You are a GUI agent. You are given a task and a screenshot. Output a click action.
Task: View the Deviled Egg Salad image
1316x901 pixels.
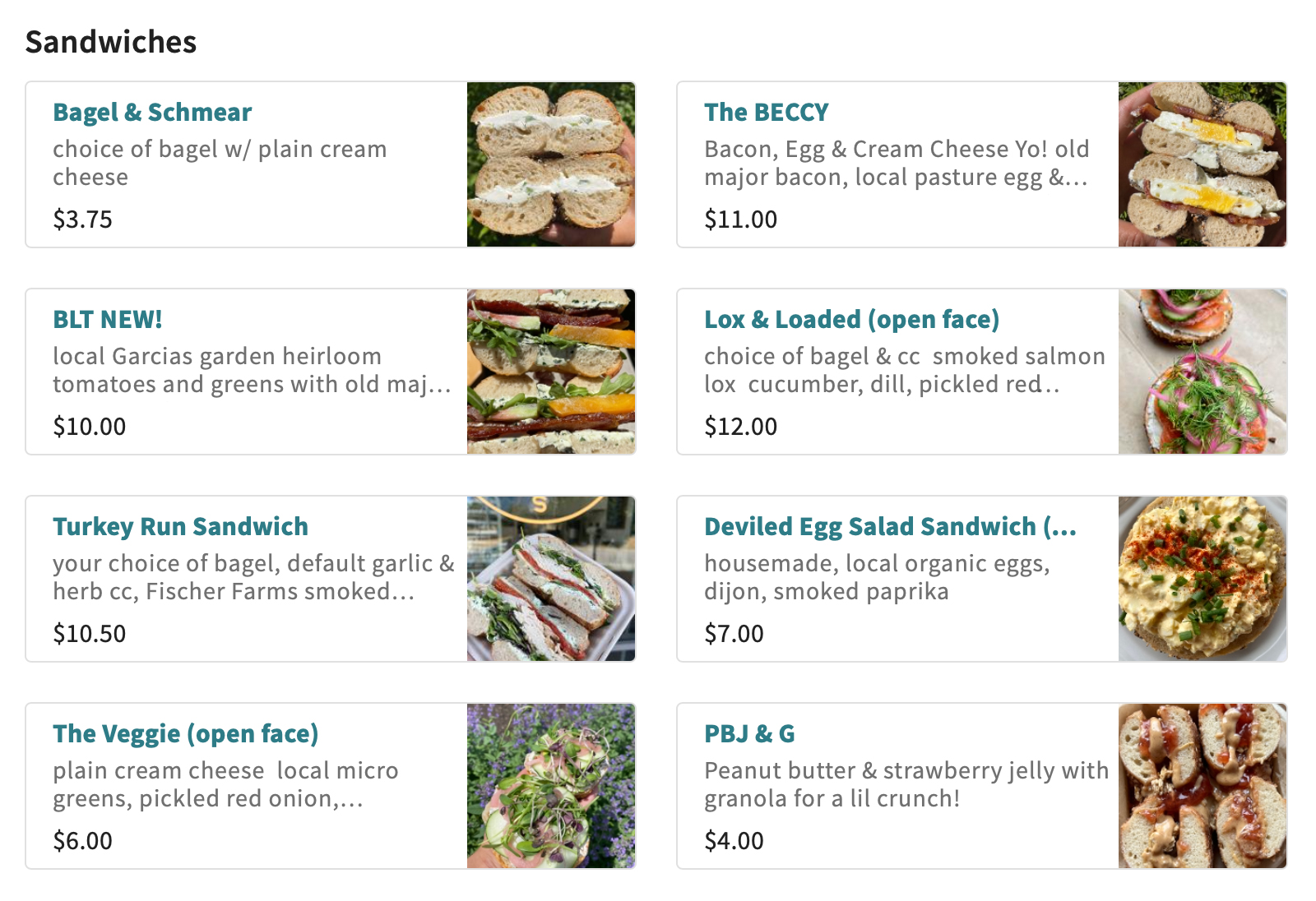pyautogui.click(x=1202, y=579)
